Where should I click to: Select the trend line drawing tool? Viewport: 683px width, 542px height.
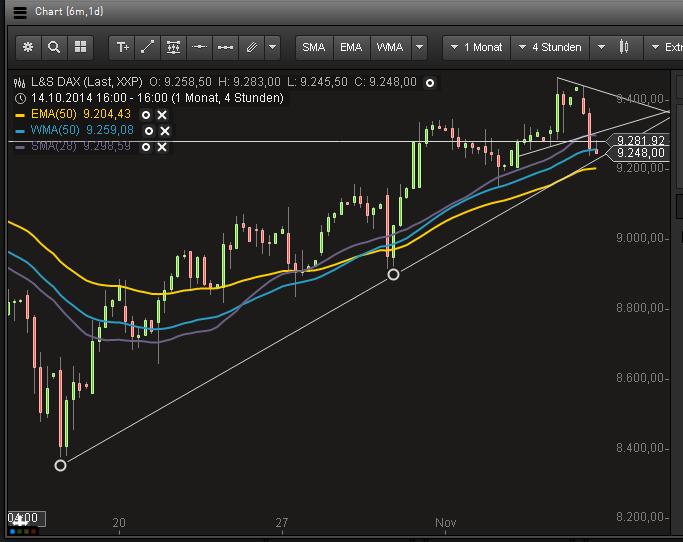148,47
